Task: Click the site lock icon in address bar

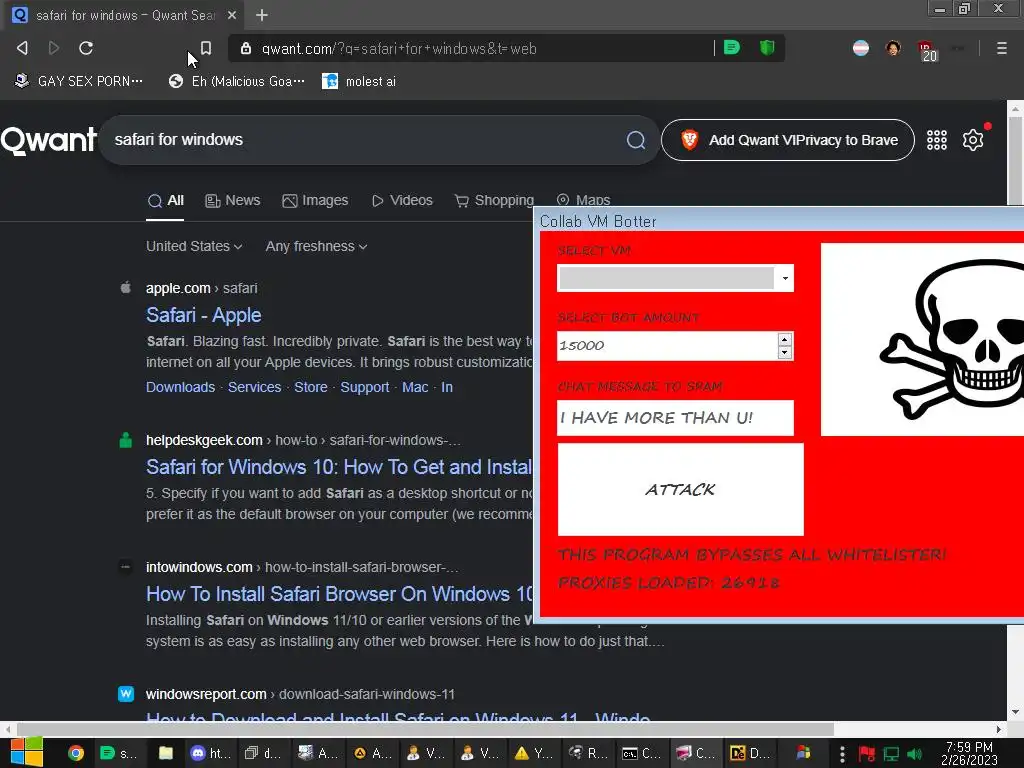Action: click(x=246, y=48)
